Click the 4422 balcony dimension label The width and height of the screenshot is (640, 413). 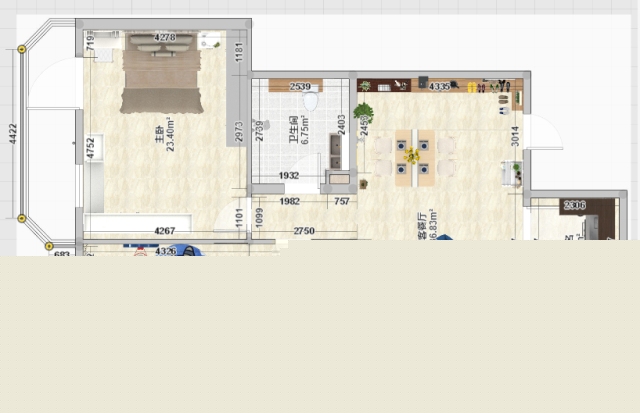click(x=13, y=134)
